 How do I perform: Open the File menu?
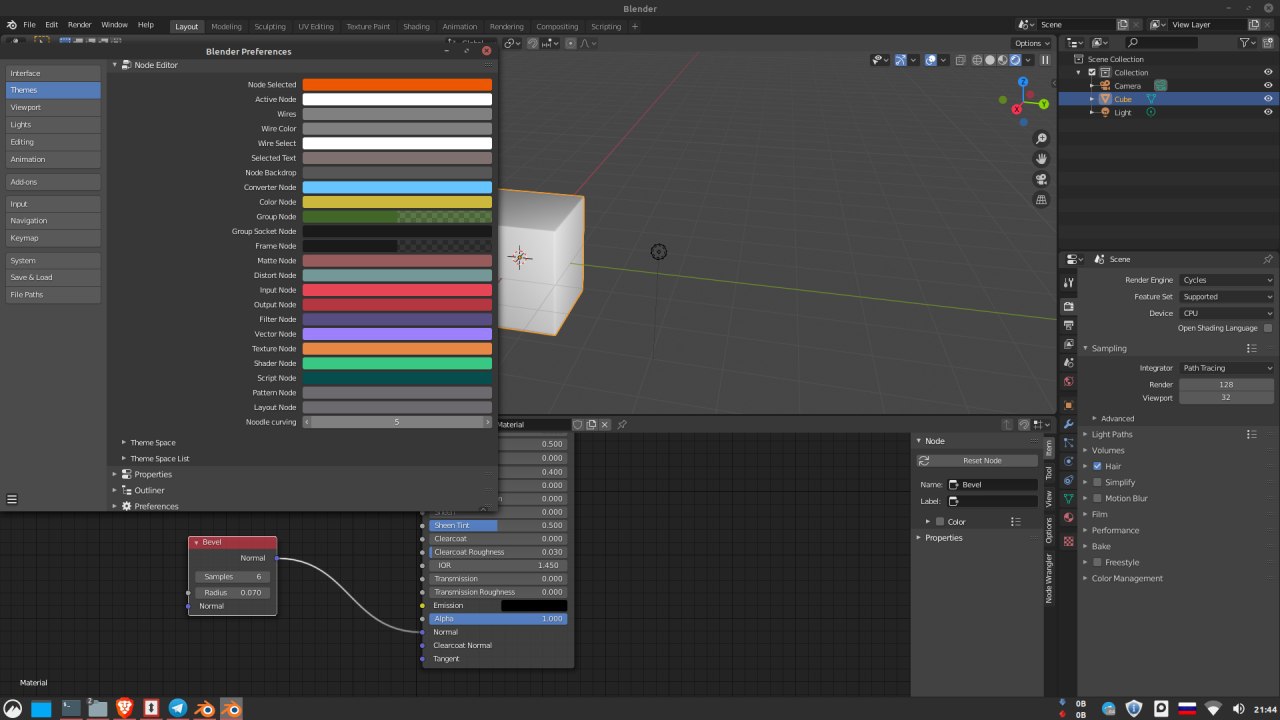click(29, 24)
